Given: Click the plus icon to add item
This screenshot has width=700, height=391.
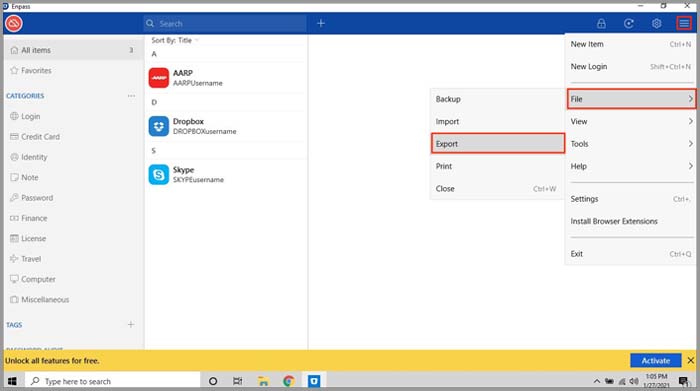Looking at the screenshot, I should [321, 23].
